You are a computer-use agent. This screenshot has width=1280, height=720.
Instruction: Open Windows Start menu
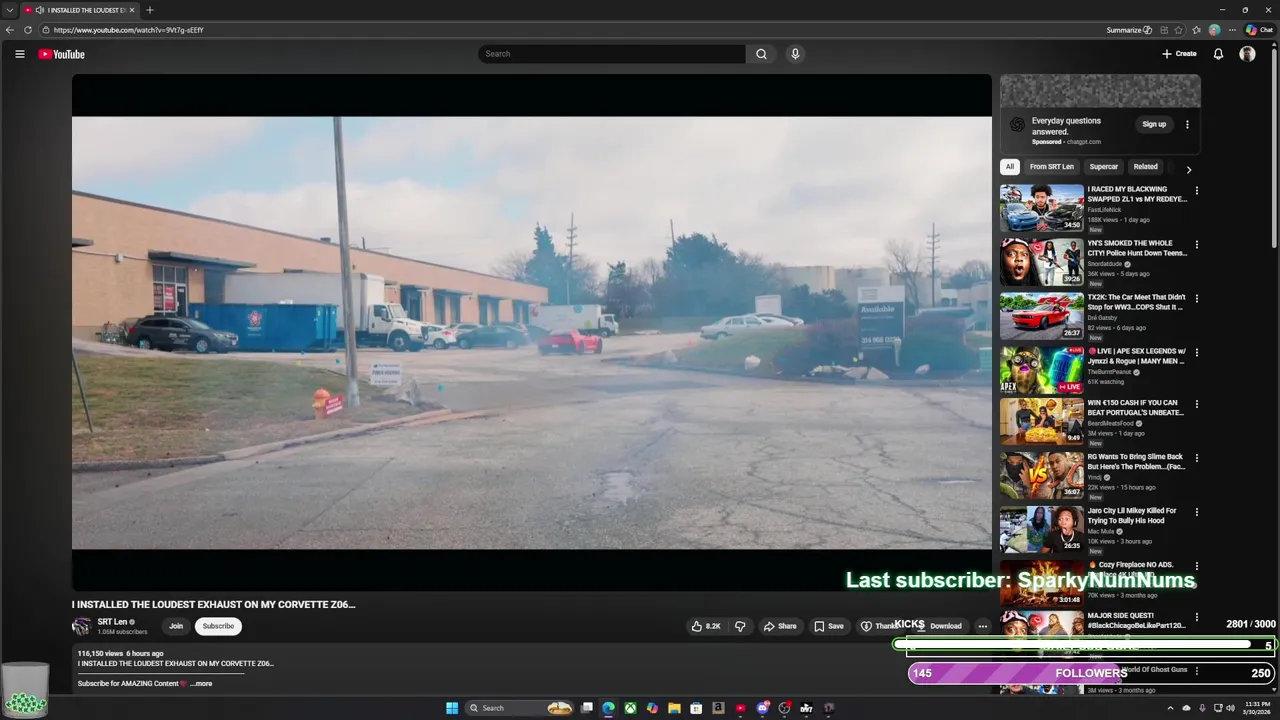(452, 708)
